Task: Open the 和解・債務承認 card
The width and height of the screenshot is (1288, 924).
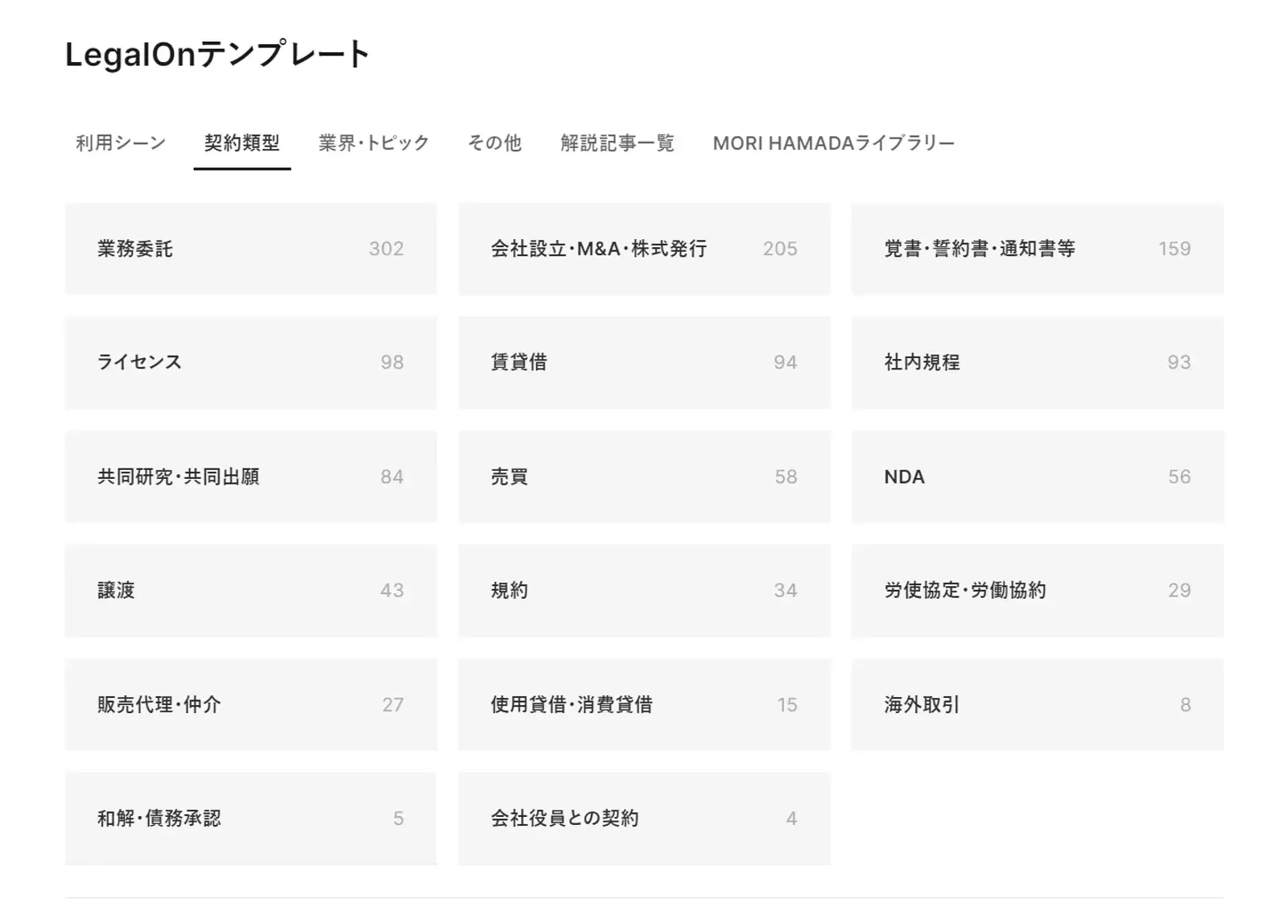Action: (251, 819)
